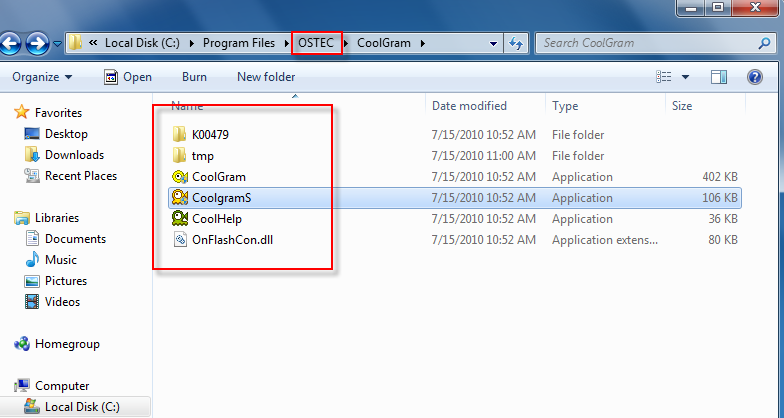The height and width of the screenshot is (418, 784).
Task: Click the Back navigation arrow
Action: 10,44
